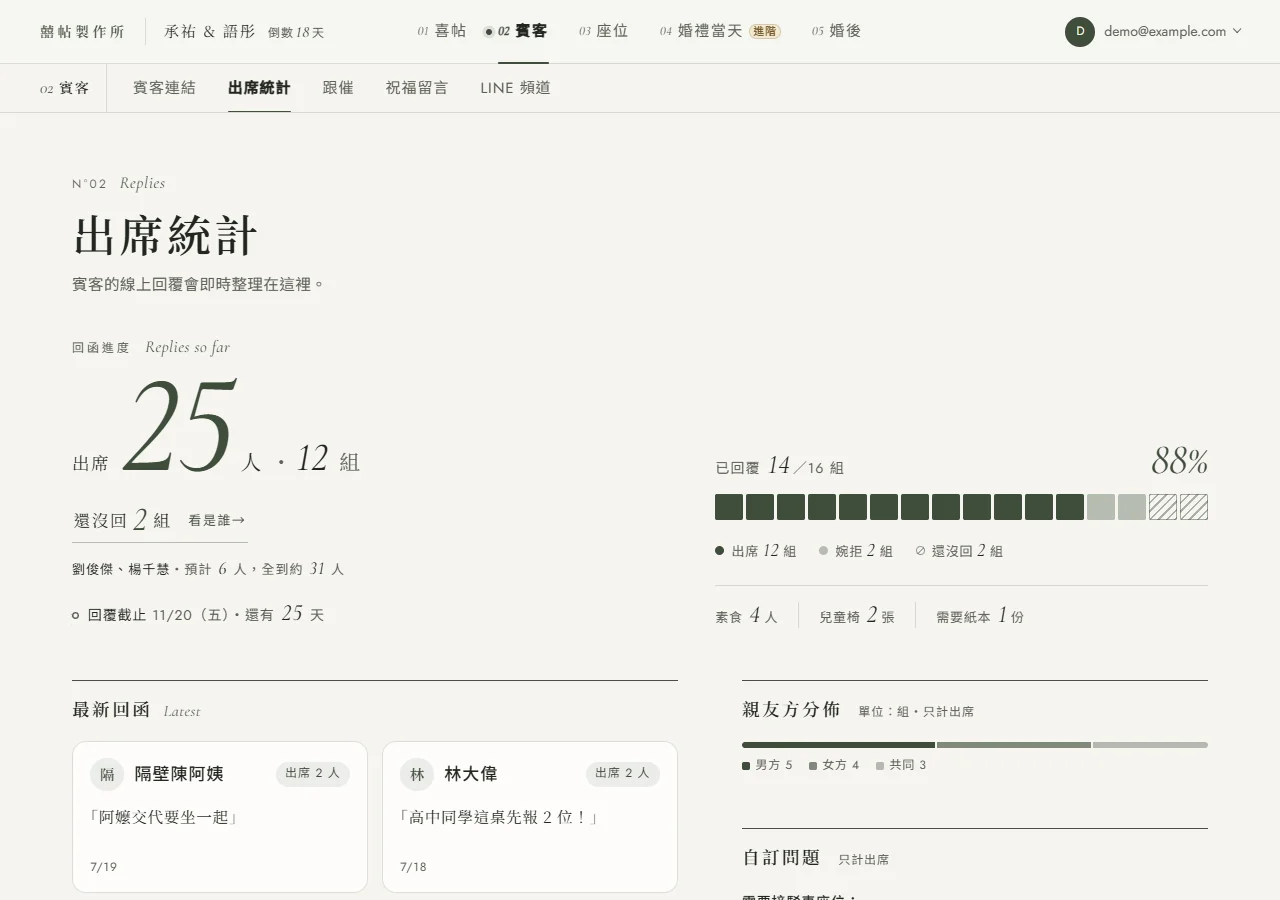The width and height of the screenshot is (1280, 900).
Task: Click the 出席 2 人 badge on 林大偉's card
Action: click(x=623, y=773)
